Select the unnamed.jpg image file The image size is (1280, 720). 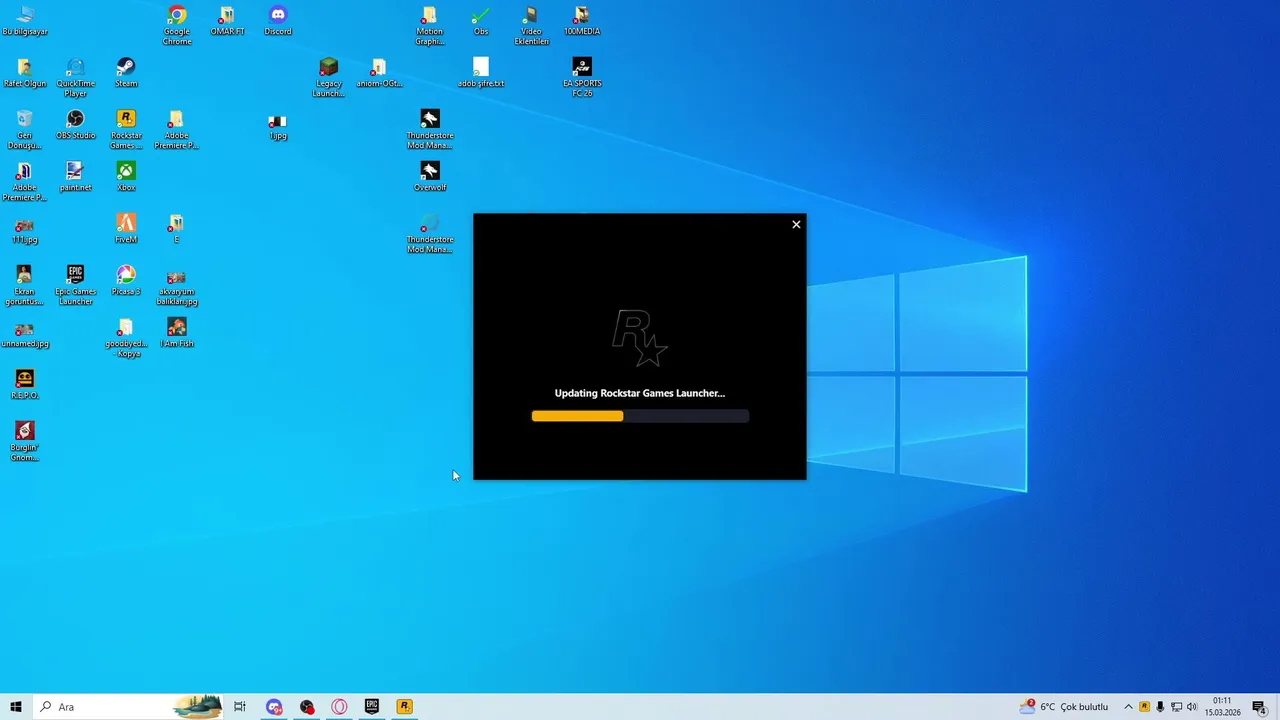[x=25, y=333]
